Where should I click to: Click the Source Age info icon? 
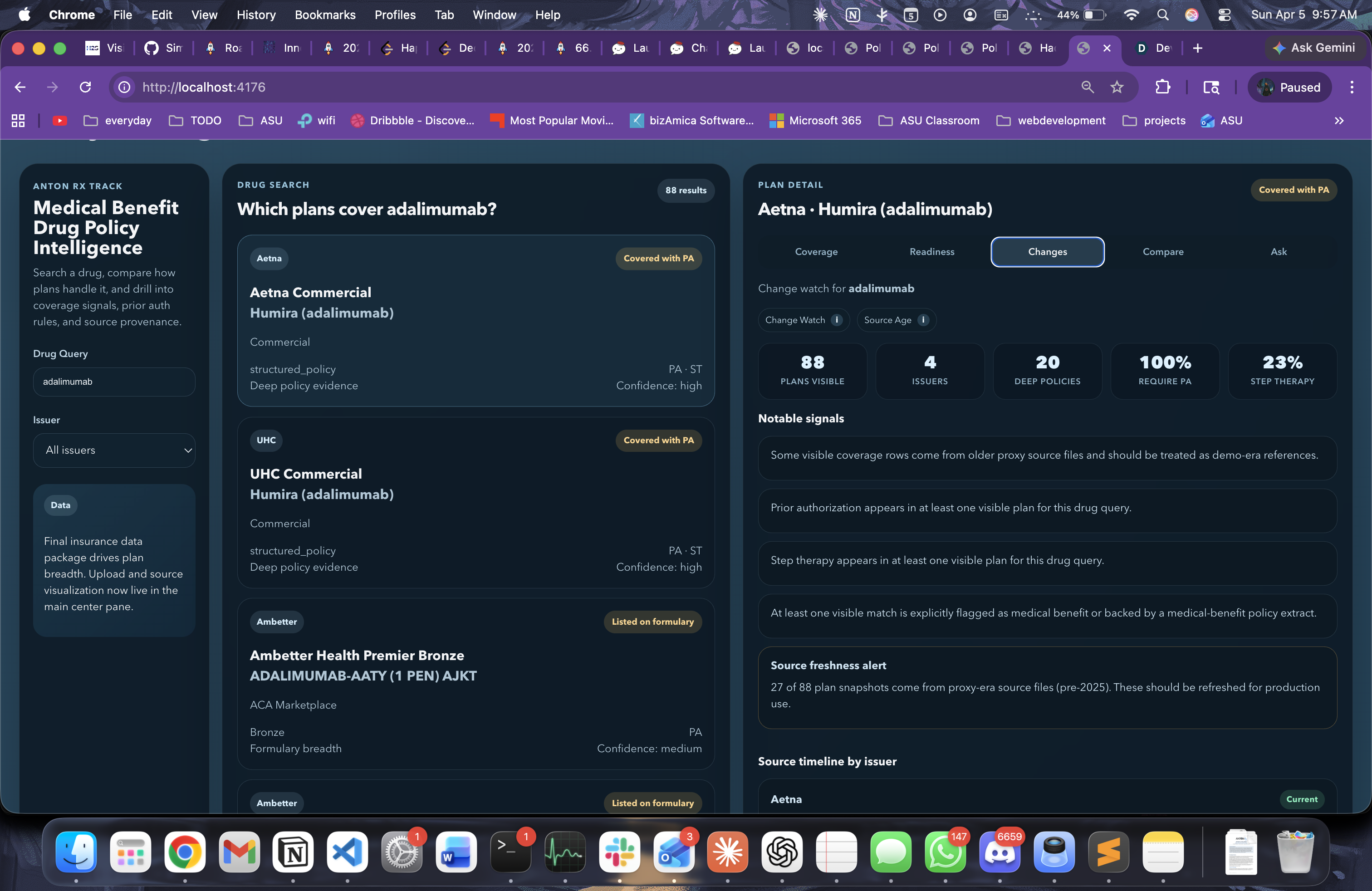923,320
